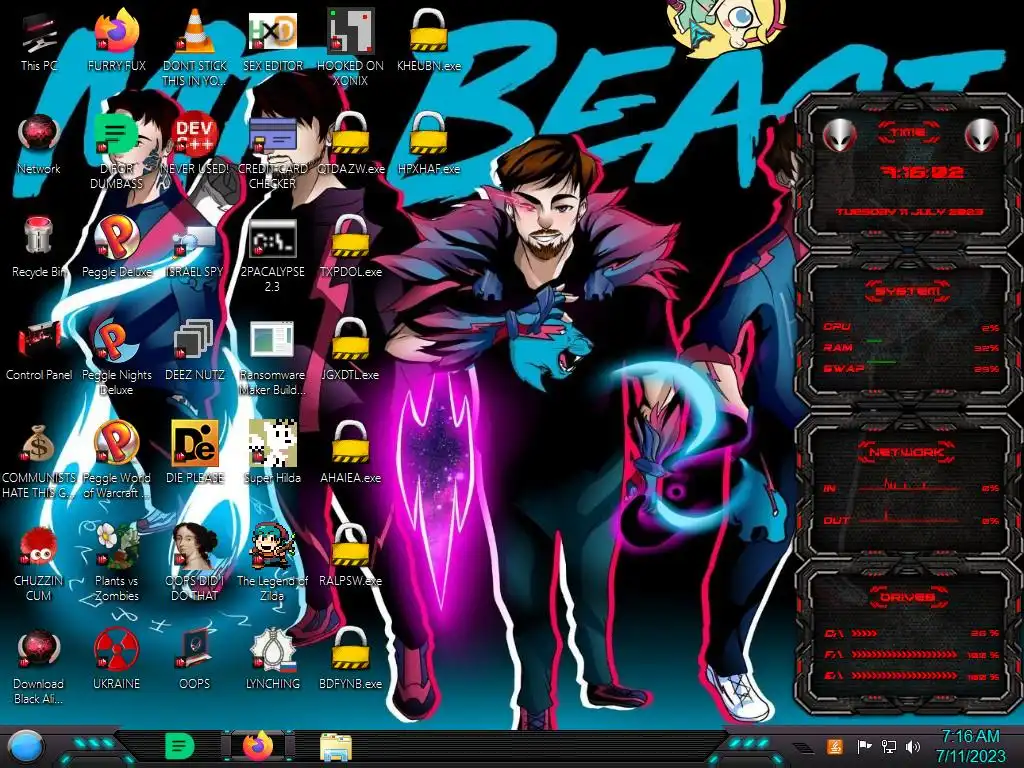Select the Peggle Nights Deluxe shortcut
The height and width of the screenshot is (768, 1024).
click(116, 358)
